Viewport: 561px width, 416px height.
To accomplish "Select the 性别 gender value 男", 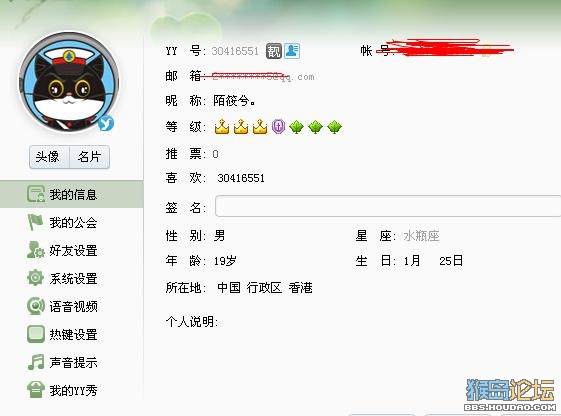I will (219, 236).
